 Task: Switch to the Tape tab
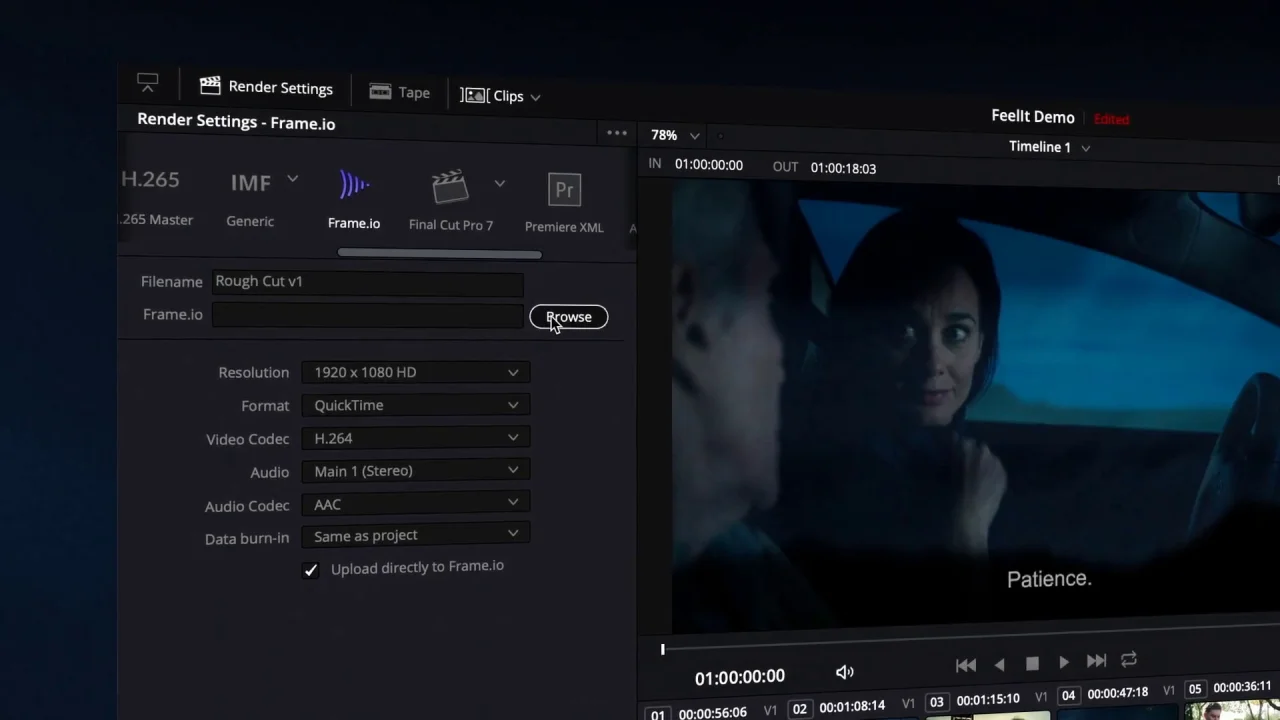click(x=400, y=92)
